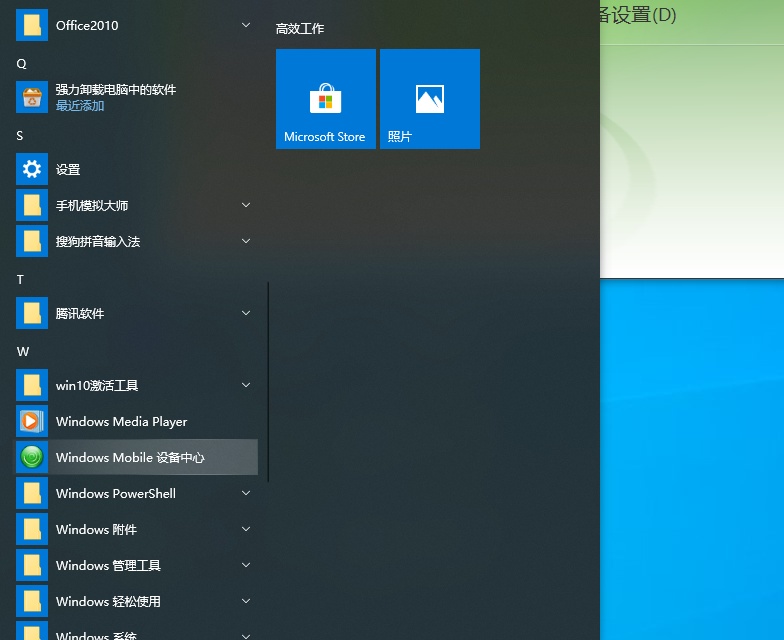Select the W letter group header
Image resolution: width=784 pixels, height=640 pixels.
[22, 352]
